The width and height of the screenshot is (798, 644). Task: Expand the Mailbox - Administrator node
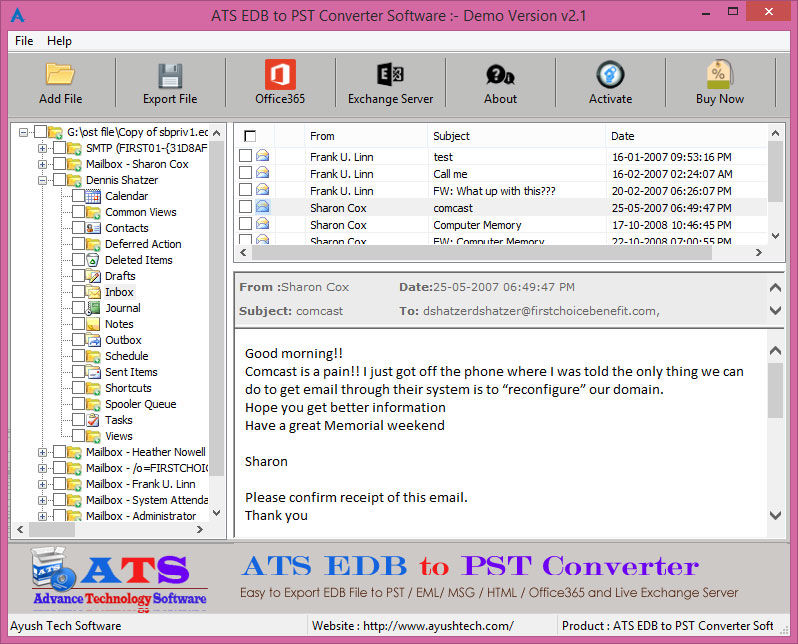point(42,516)
